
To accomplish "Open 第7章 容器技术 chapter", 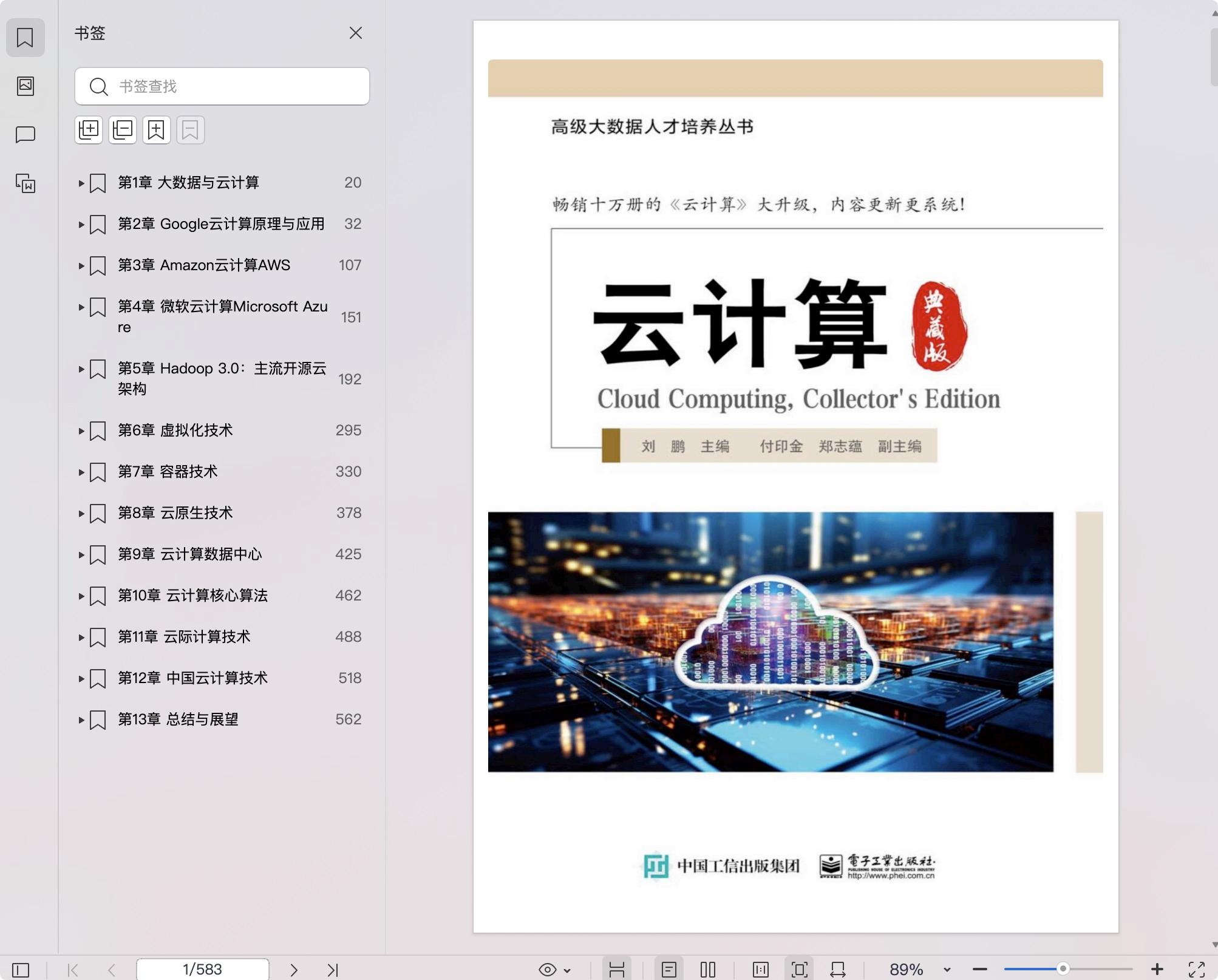I will tap(168, 471).
